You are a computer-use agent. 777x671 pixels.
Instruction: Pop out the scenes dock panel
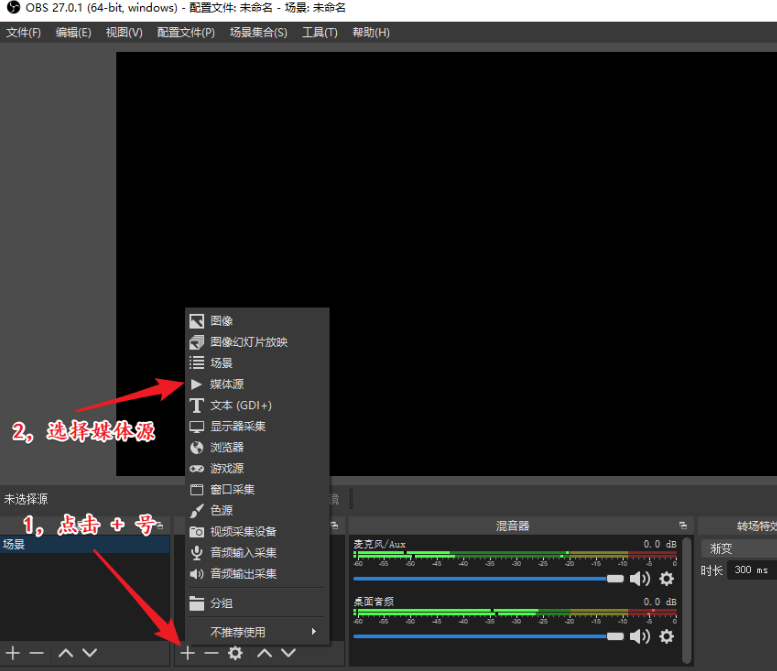[x=160, y=525]
